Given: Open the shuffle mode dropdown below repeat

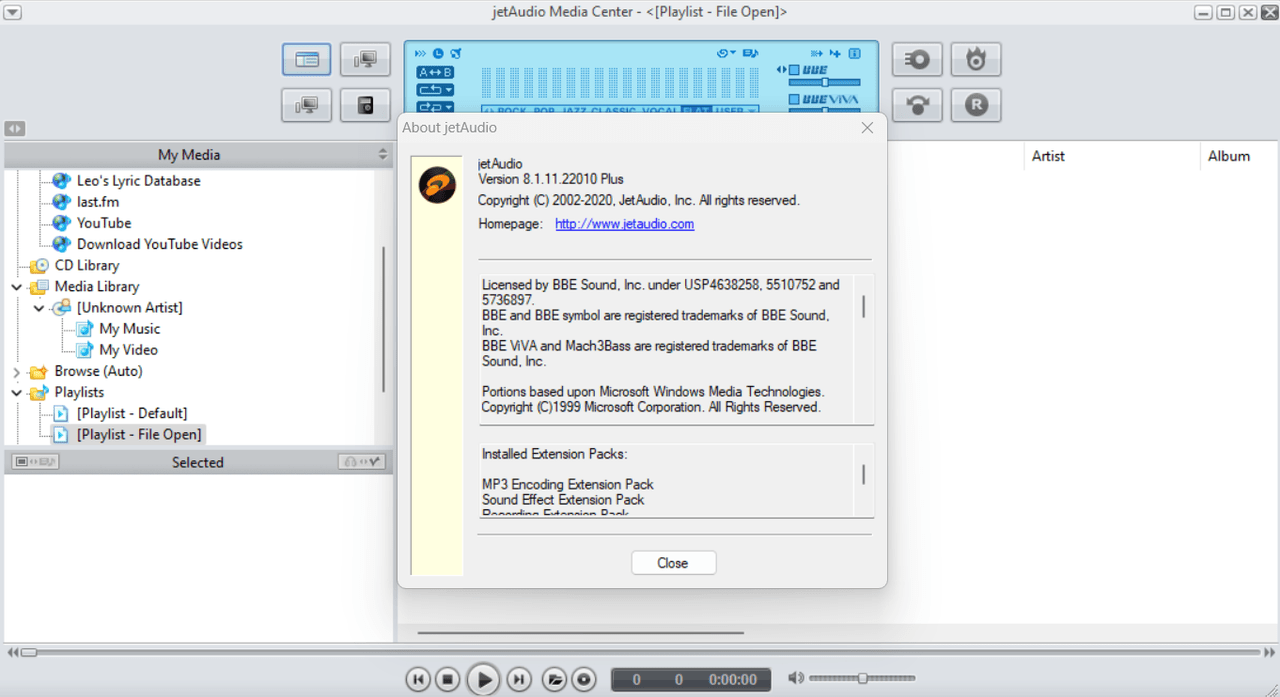Looking at the screenshot, I should tap(435, 107).
